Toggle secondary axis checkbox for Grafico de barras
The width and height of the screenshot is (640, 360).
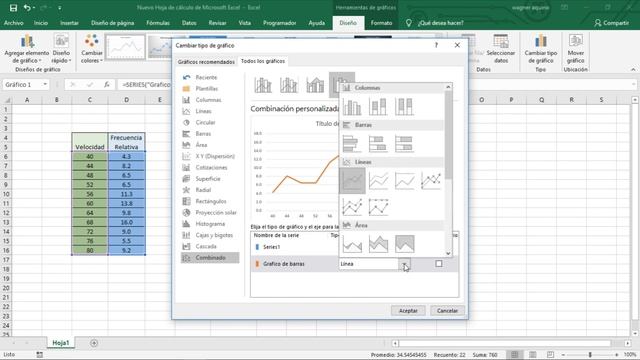pos(439,264)
